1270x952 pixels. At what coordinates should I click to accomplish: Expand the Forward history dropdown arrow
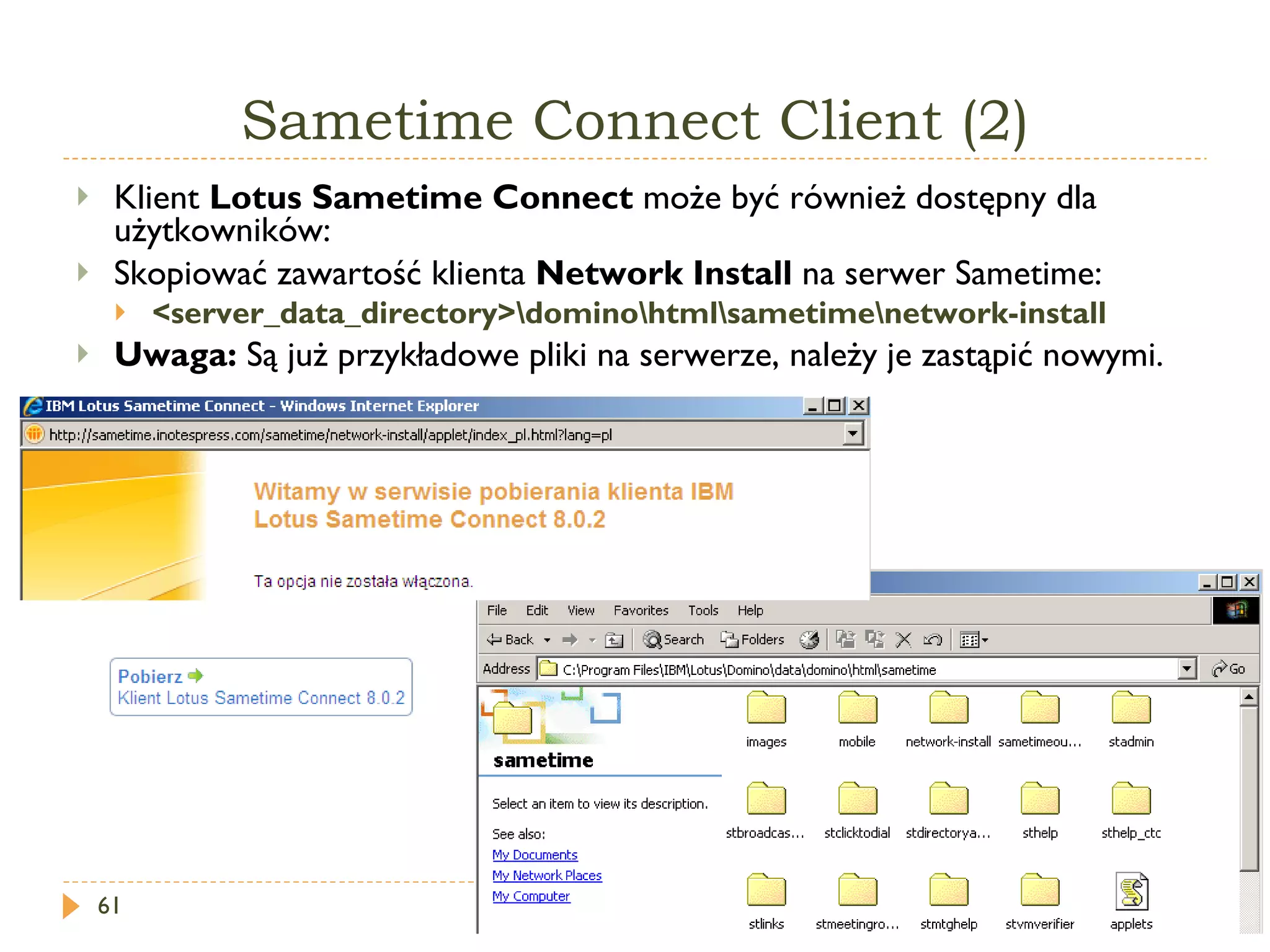(592, 640)
